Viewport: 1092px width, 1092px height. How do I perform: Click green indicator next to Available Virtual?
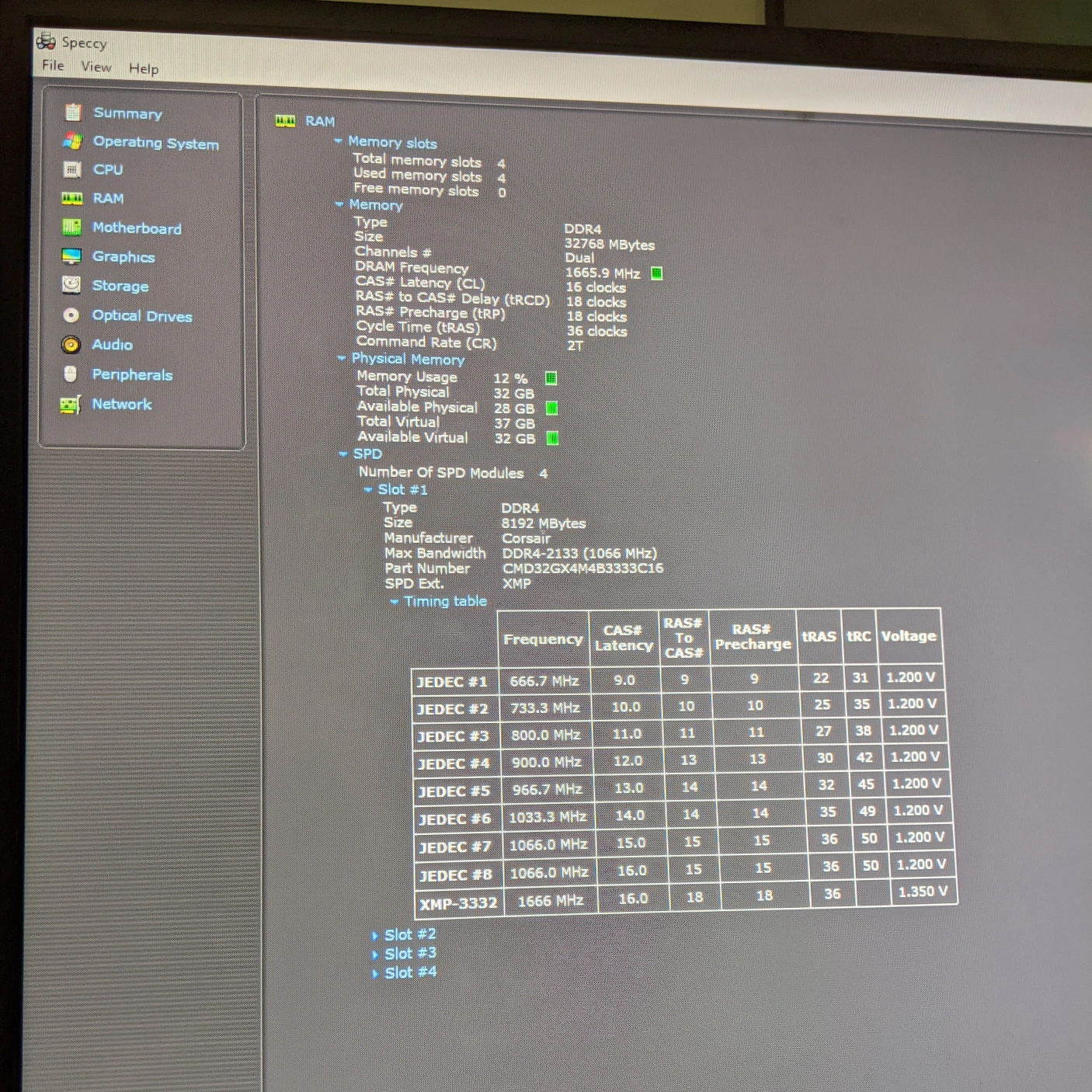552,438
